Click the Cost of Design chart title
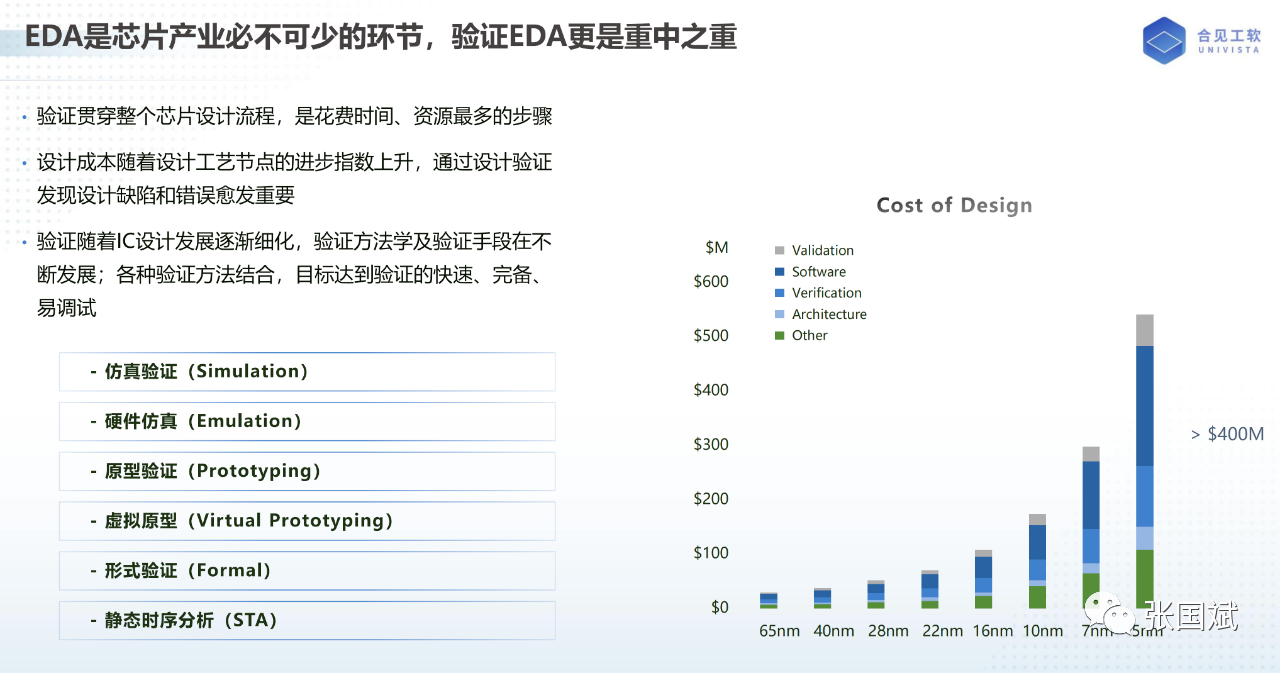The image size is (1280, 673). [953, 205]
